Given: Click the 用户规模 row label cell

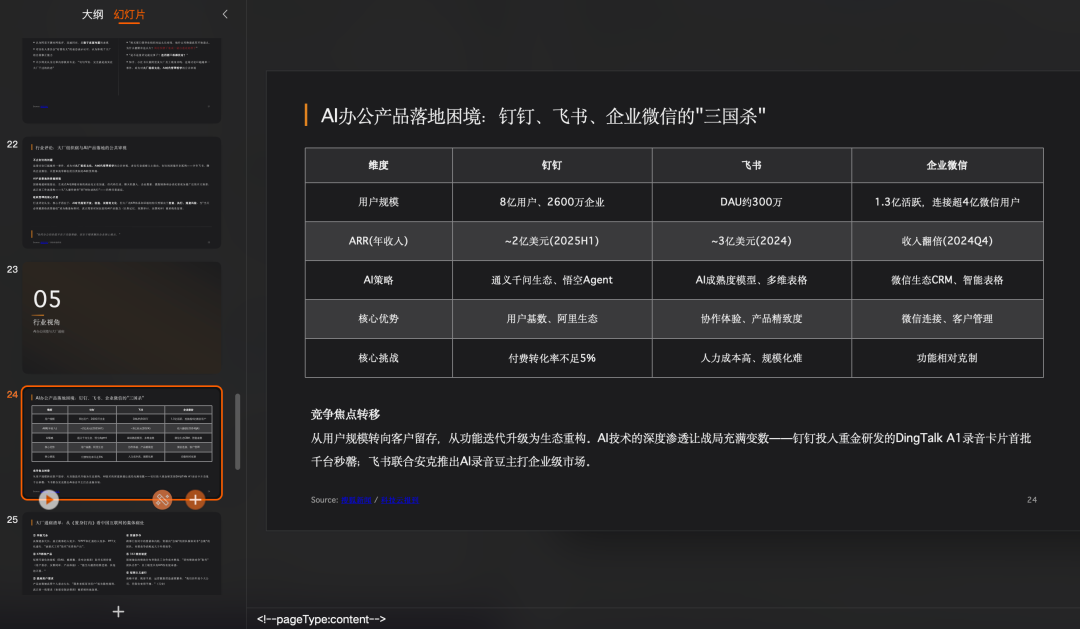Looking at the screenshot, I should [x=379, y=202].
